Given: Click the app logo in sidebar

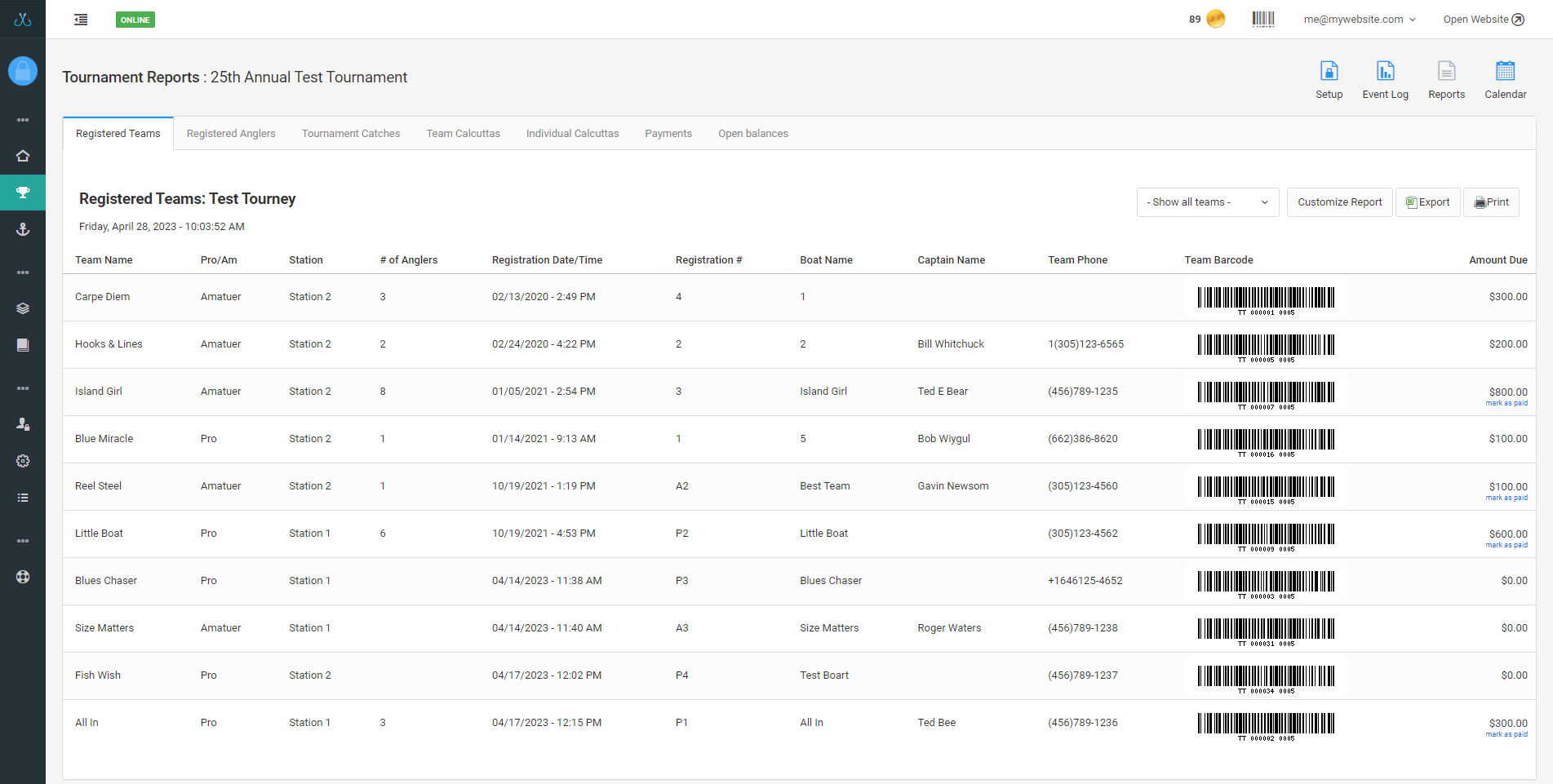Looking at the screenshot, I should (23, 19).
